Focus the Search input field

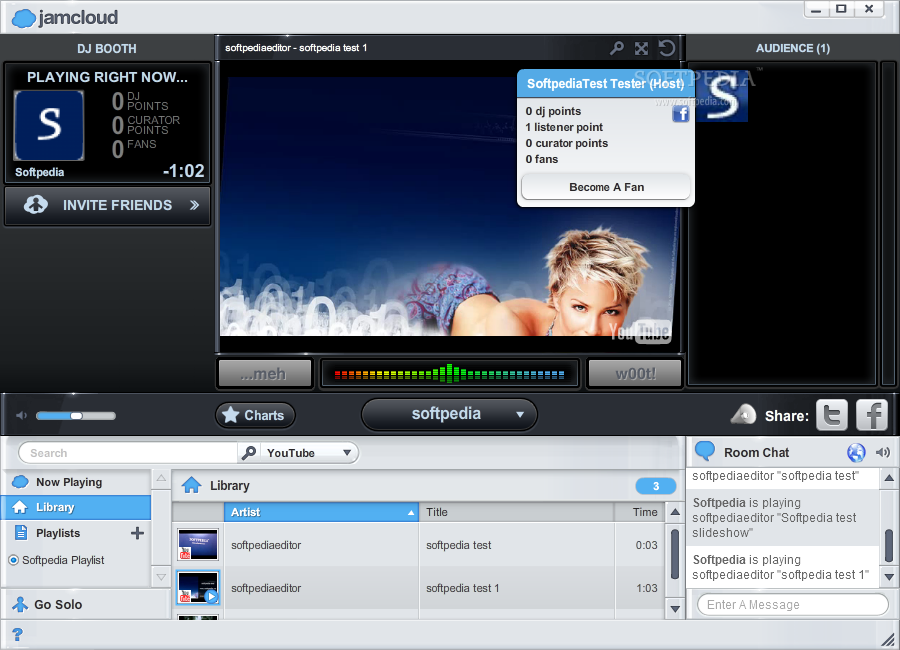[129, 453]
